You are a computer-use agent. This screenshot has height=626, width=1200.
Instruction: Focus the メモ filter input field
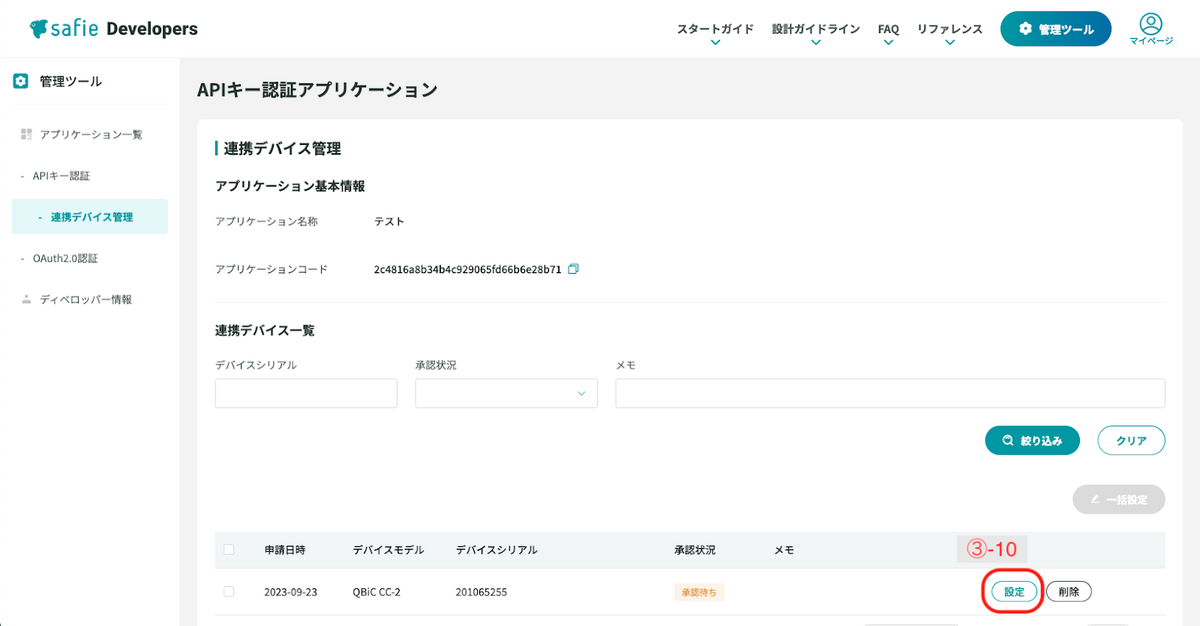pos(890,393)
